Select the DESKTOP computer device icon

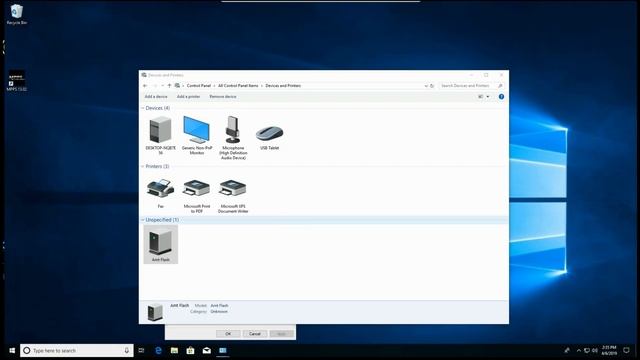click(160, 135)
